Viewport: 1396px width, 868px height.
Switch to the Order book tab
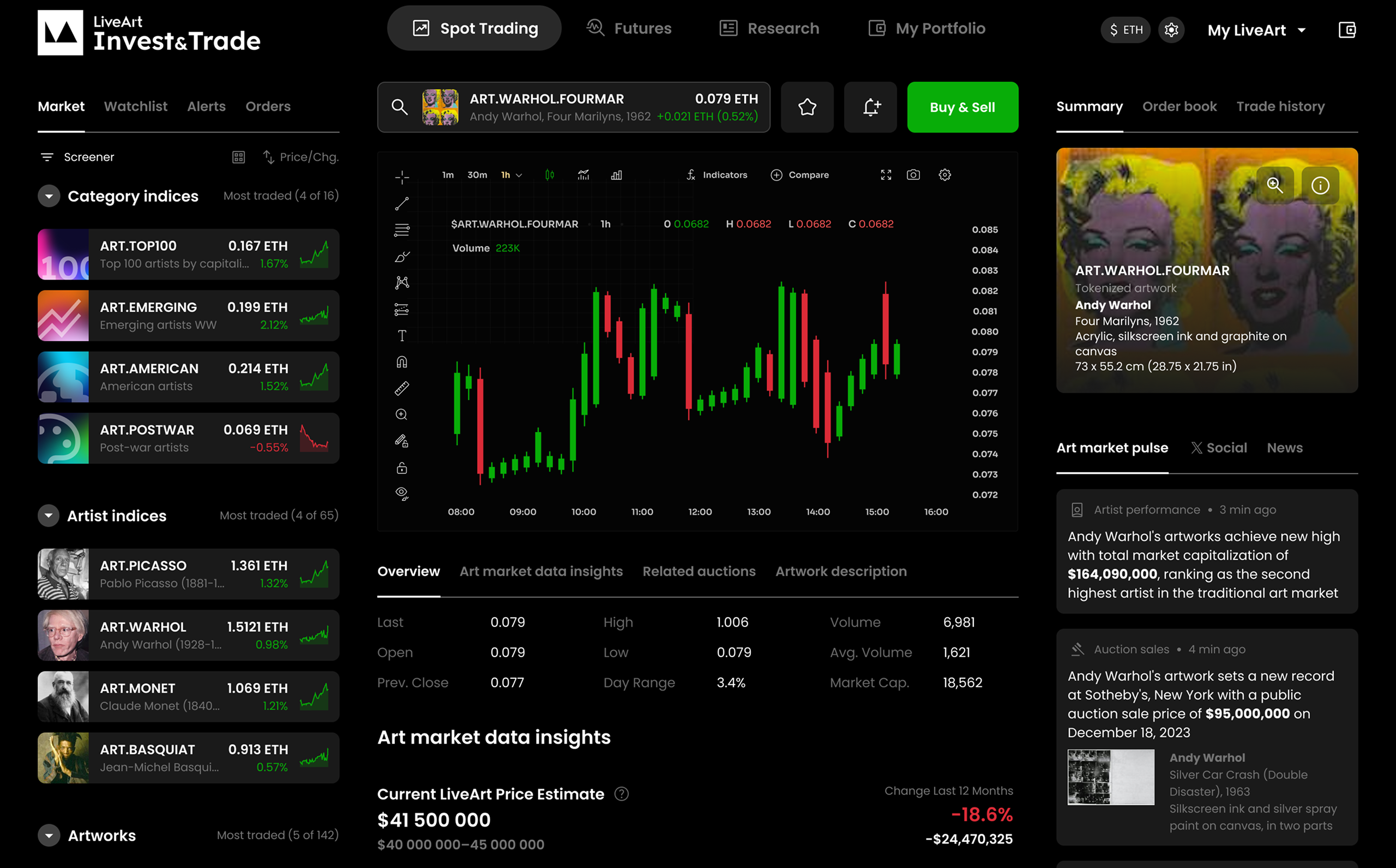(x=1179, y=106)
